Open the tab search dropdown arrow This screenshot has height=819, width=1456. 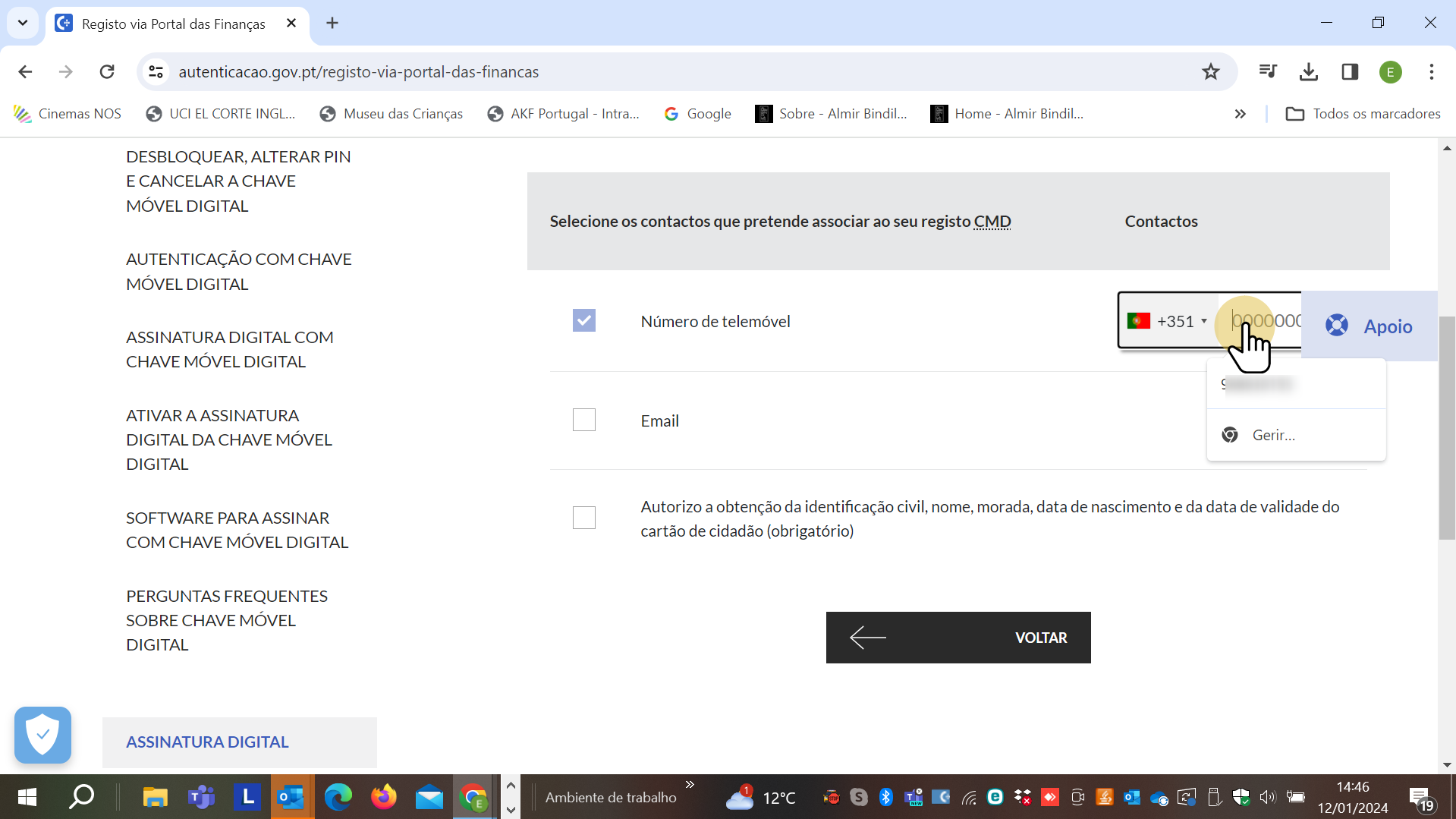[23, 23]
